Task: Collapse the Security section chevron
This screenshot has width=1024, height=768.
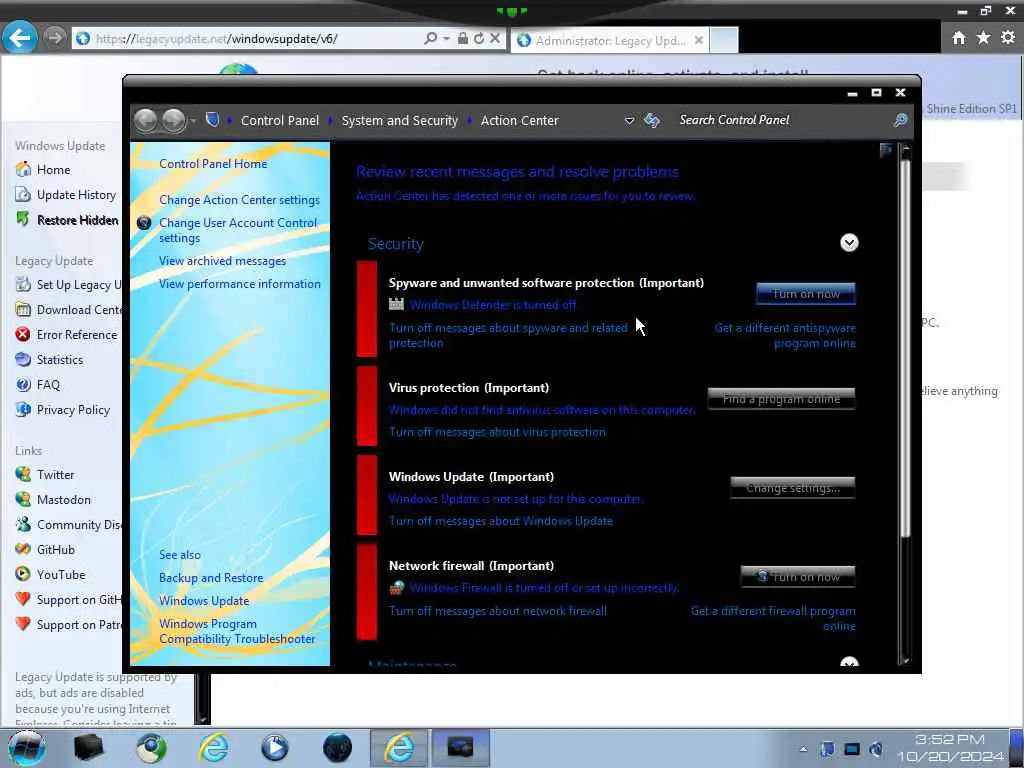Action: 849,243
